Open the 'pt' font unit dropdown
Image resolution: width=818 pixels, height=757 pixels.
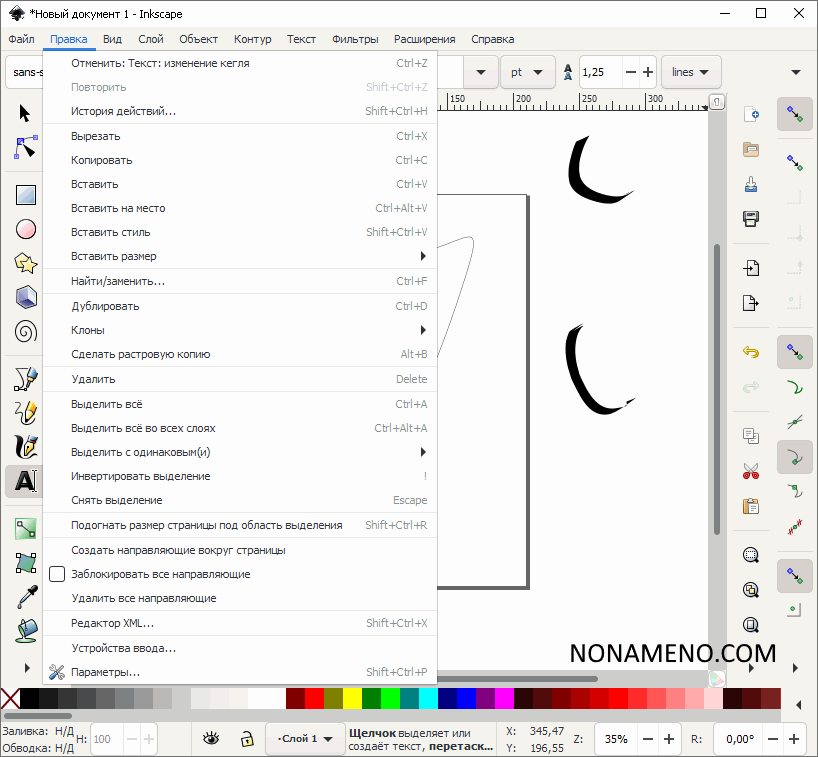pos(528,72)
